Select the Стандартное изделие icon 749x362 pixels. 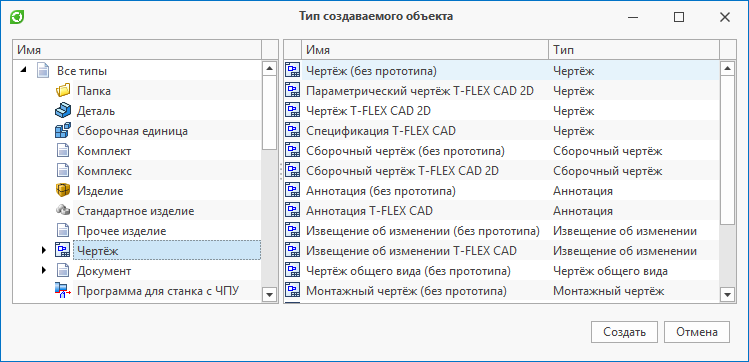click(63, 210)
